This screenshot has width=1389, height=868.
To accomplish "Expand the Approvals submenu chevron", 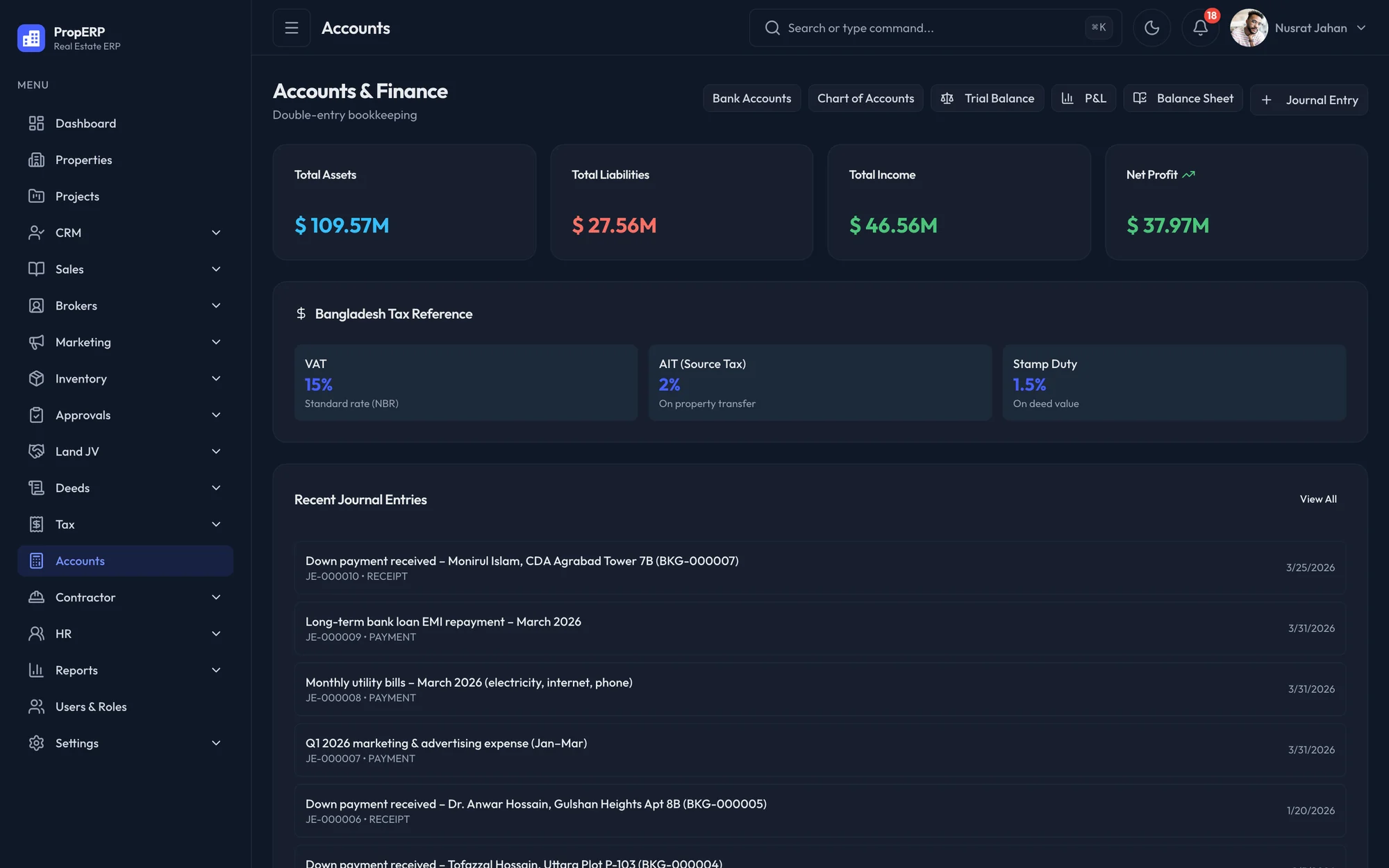I will pos(216,415).
